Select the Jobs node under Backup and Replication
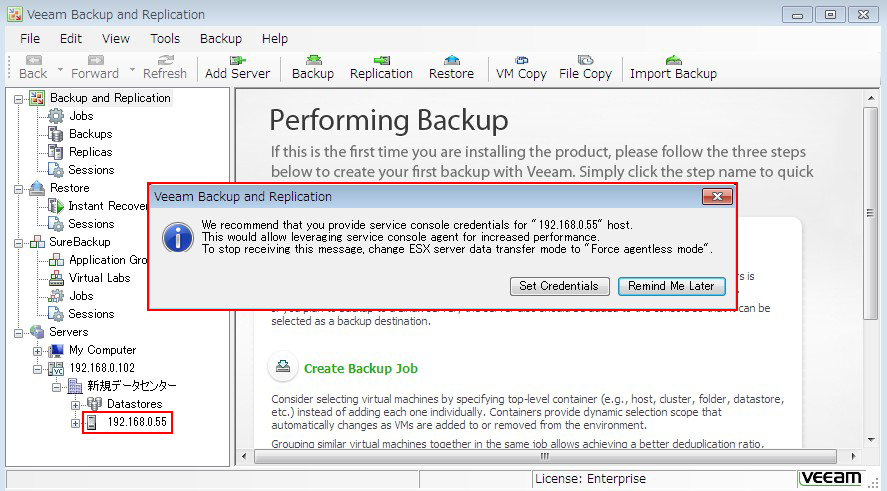Image resolution: width=887 pixels, height=491 pixels. pyautogui.click(x=81, y=116)
